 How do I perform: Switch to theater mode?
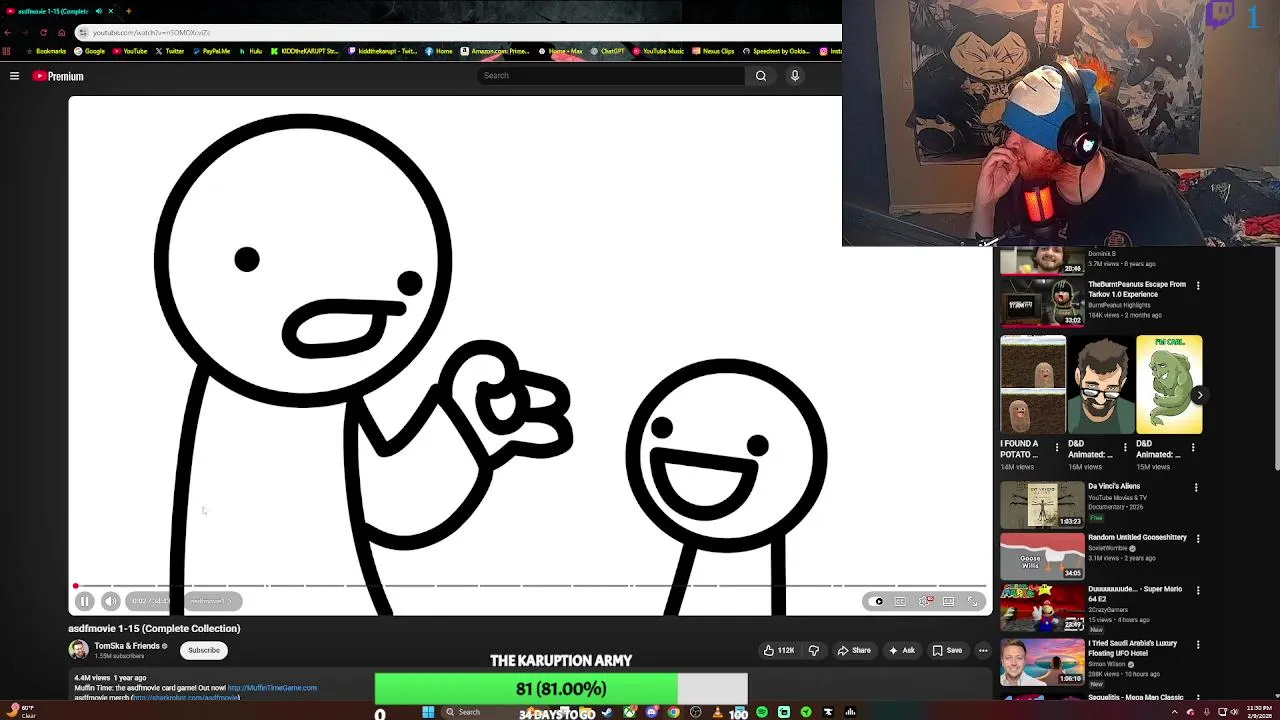coord(948,601)
